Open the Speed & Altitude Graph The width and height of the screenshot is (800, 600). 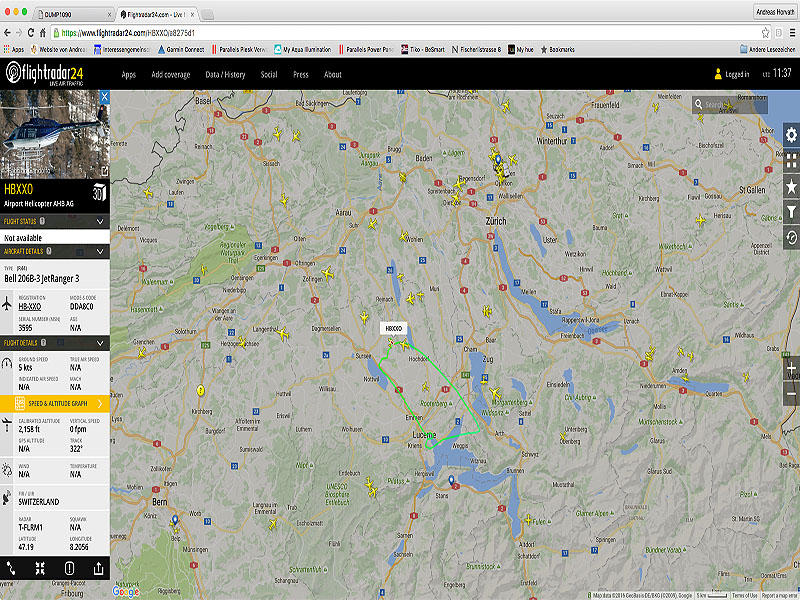coord(55,404)
